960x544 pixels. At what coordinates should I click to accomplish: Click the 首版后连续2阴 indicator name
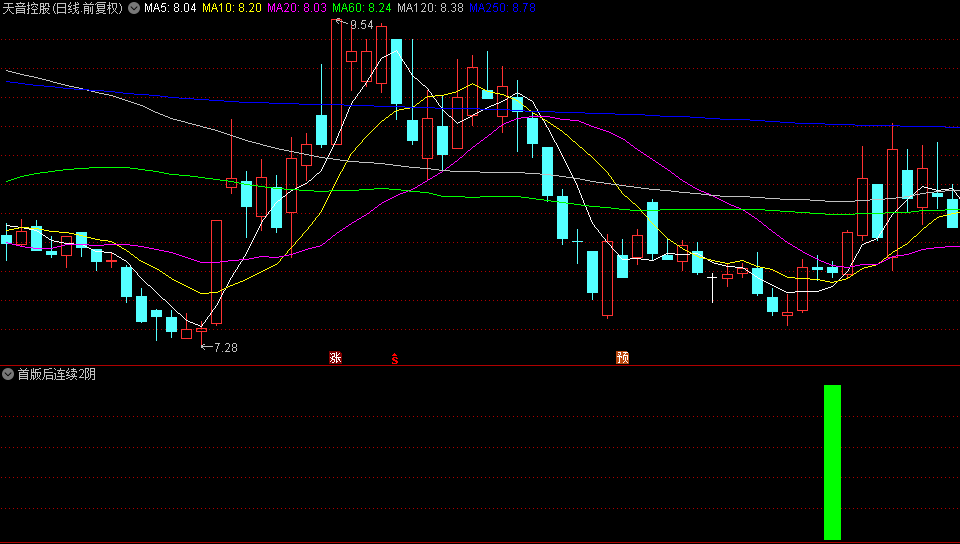tap(56, 374)
